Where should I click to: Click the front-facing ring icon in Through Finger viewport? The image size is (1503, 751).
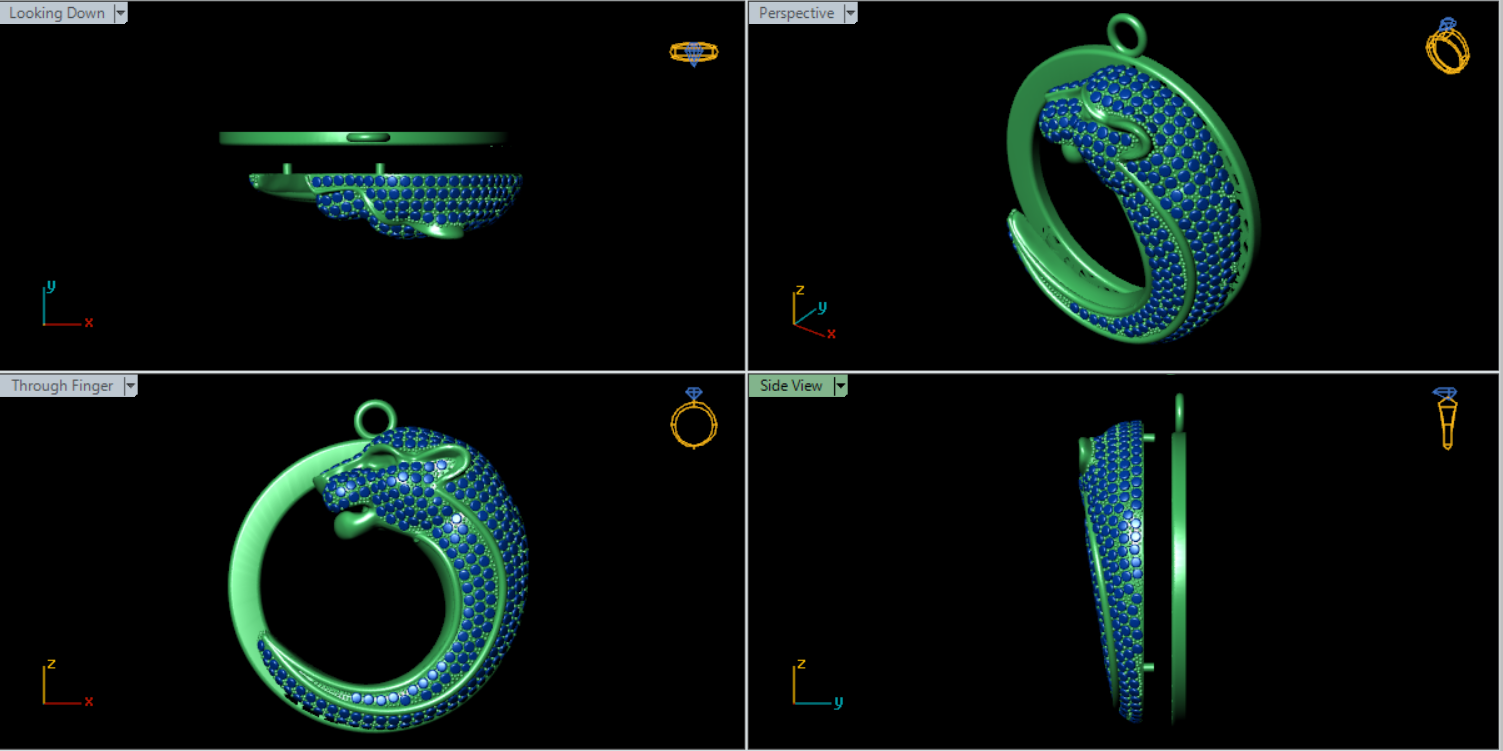click(694, 419)
